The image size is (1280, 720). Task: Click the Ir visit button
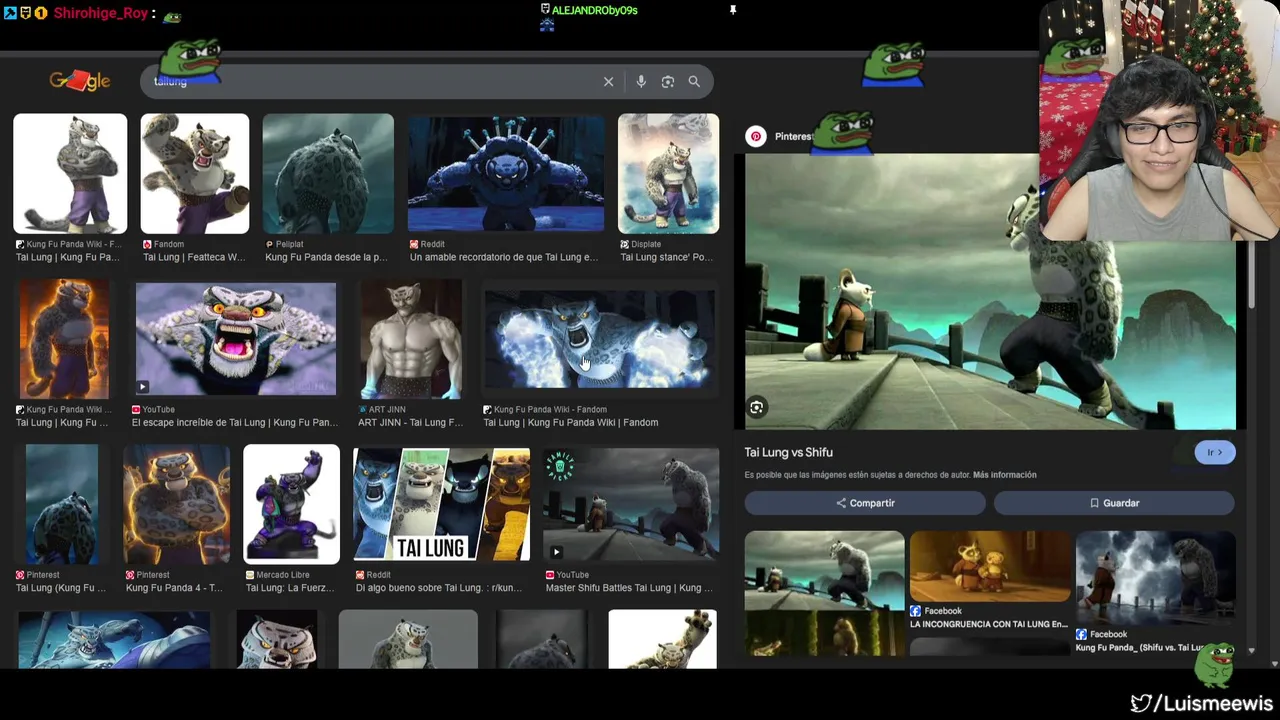click(x=1215, y=452)
